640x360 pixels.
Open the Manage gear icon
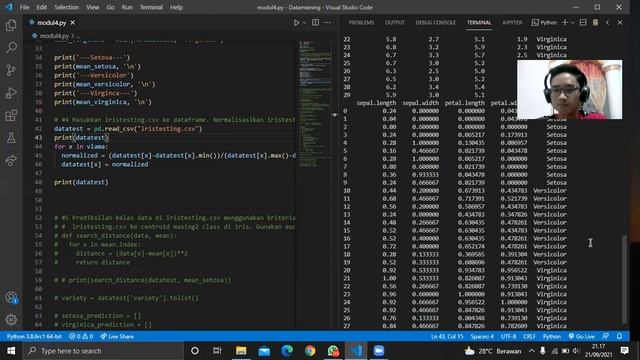click(x=11, y=320)
